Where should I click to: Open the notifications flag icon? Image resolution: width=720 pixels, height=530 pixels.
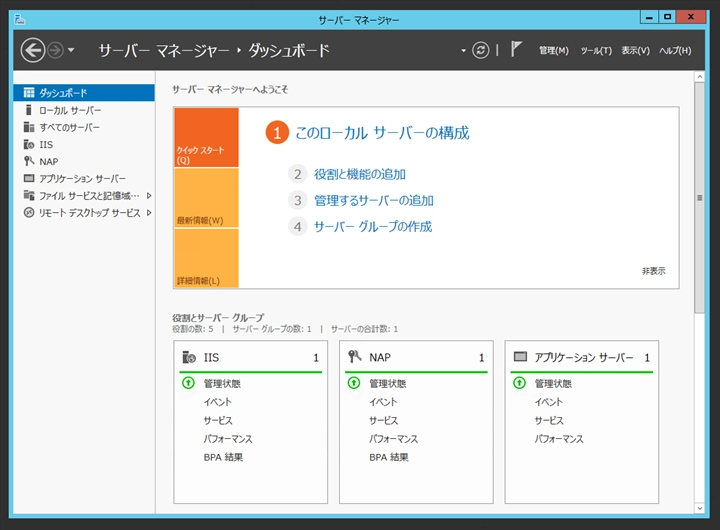(x=516, y=49)
